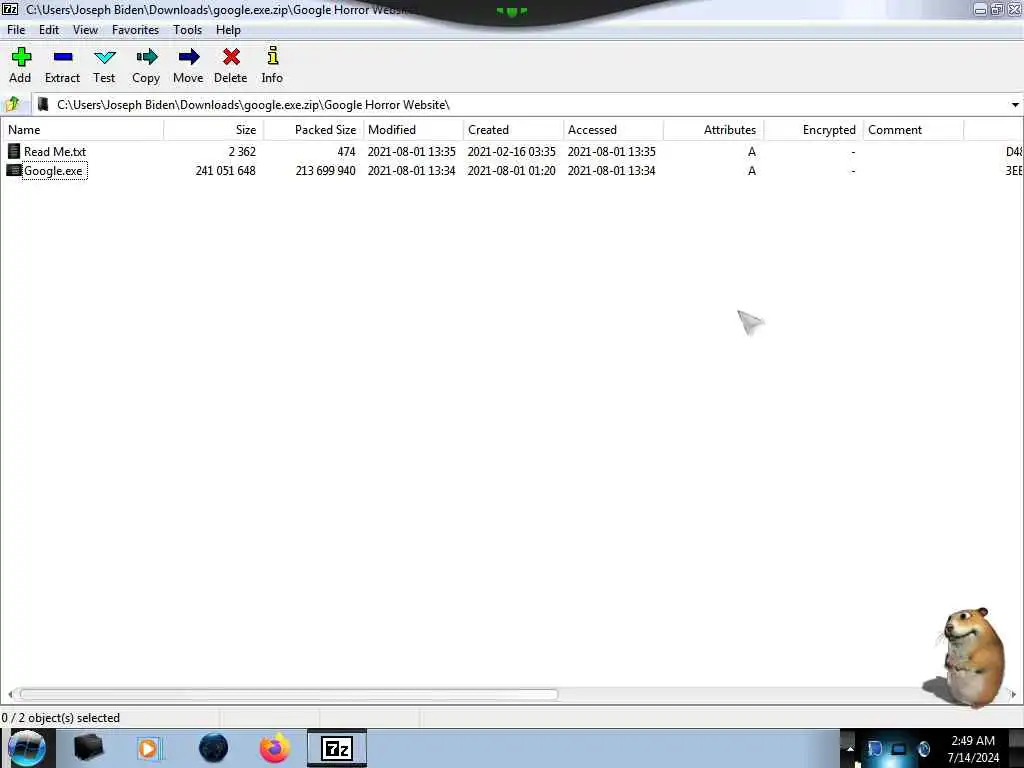Click accessed date 2021-08-01 13:35
The width and height of the screenshot is (1024, 768).
coord(611,152)
